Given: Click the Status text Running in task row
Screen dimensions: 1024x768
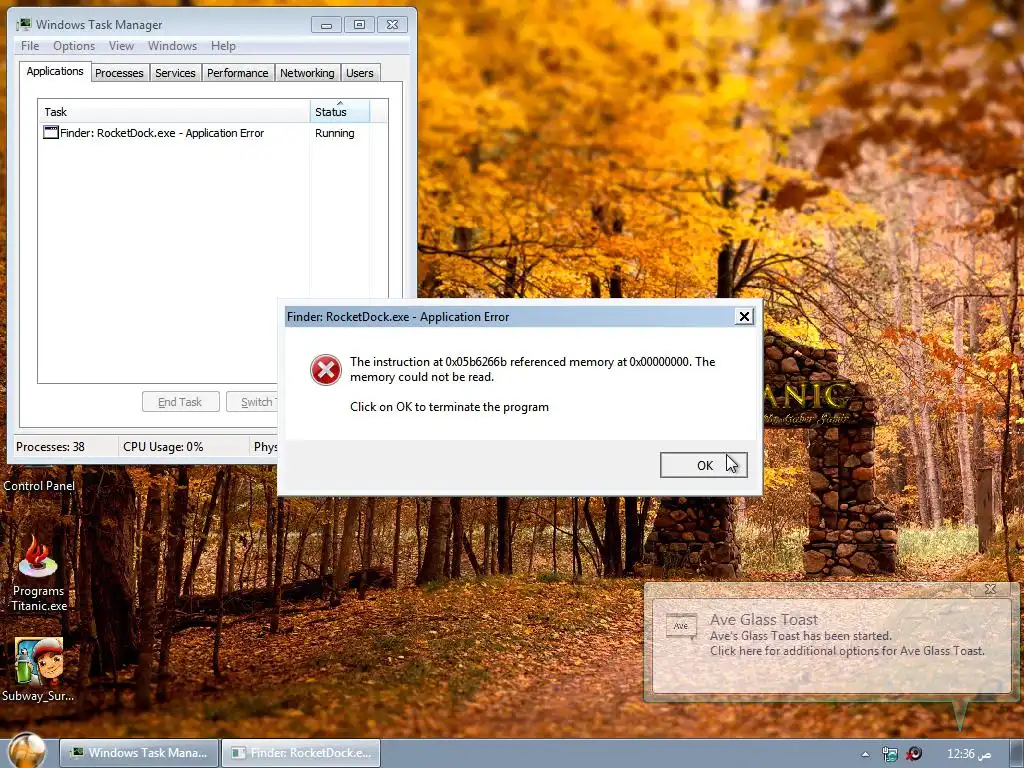Looking at the screenshot, I should [334, 133].
